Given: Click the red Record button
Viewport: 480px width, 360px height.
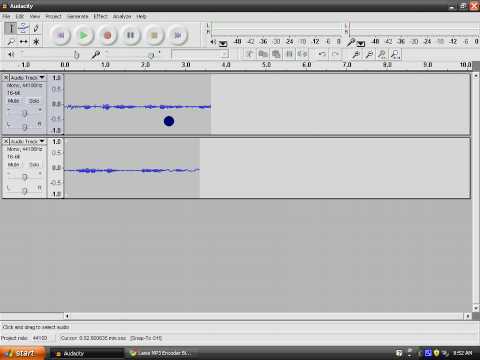Looking at the screenshot, I should point(107,35).
